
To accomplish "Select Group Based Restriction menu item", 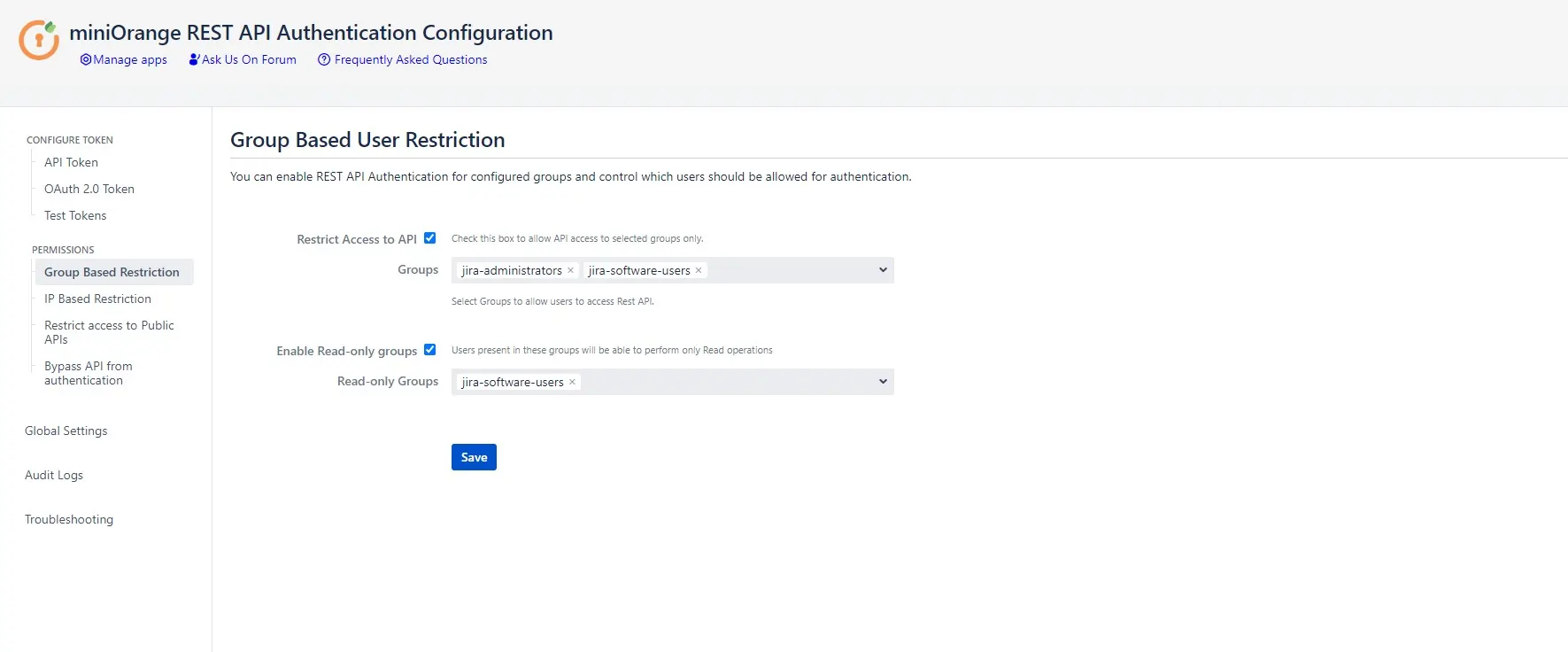I will (x=114, y=272).
